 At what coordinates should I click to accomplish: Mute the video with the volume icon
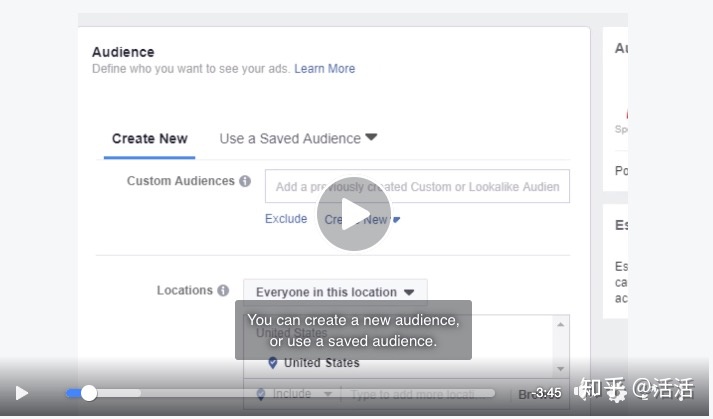pyautogui.click(x=580, y=393)
